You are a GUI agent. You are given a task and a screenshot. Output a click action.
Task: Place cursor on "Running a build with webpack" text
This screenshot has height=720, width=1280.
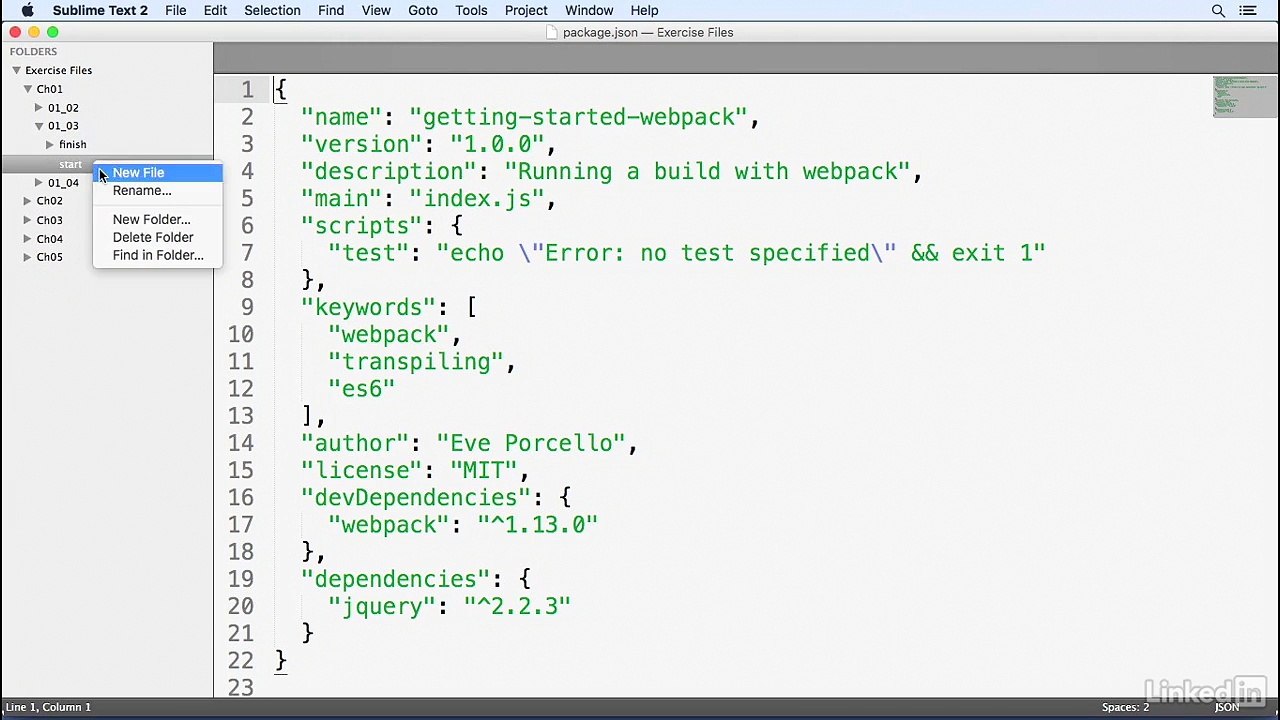707,172
